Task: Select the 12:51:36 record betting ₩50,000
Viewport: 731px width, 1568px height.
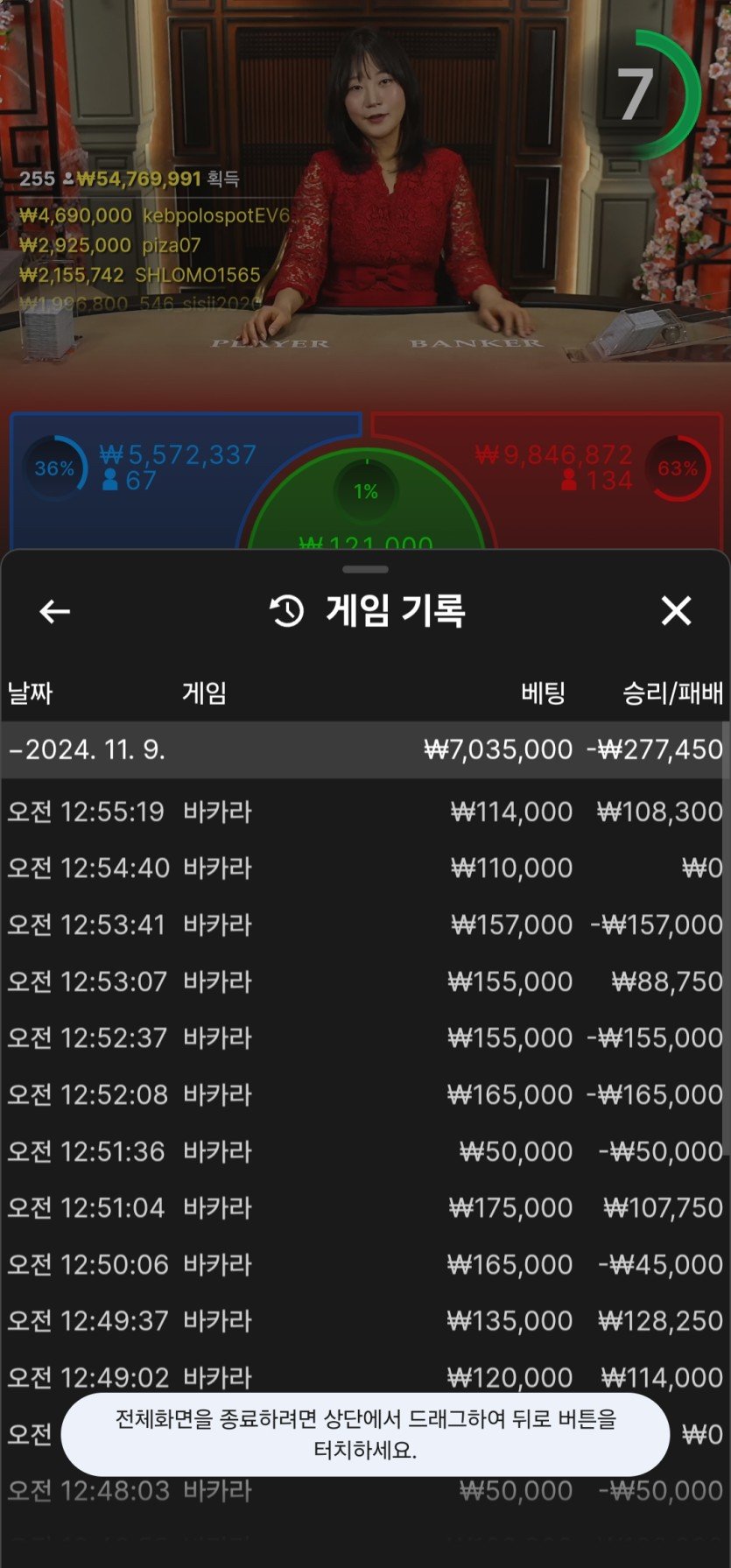Action: 365,1151
